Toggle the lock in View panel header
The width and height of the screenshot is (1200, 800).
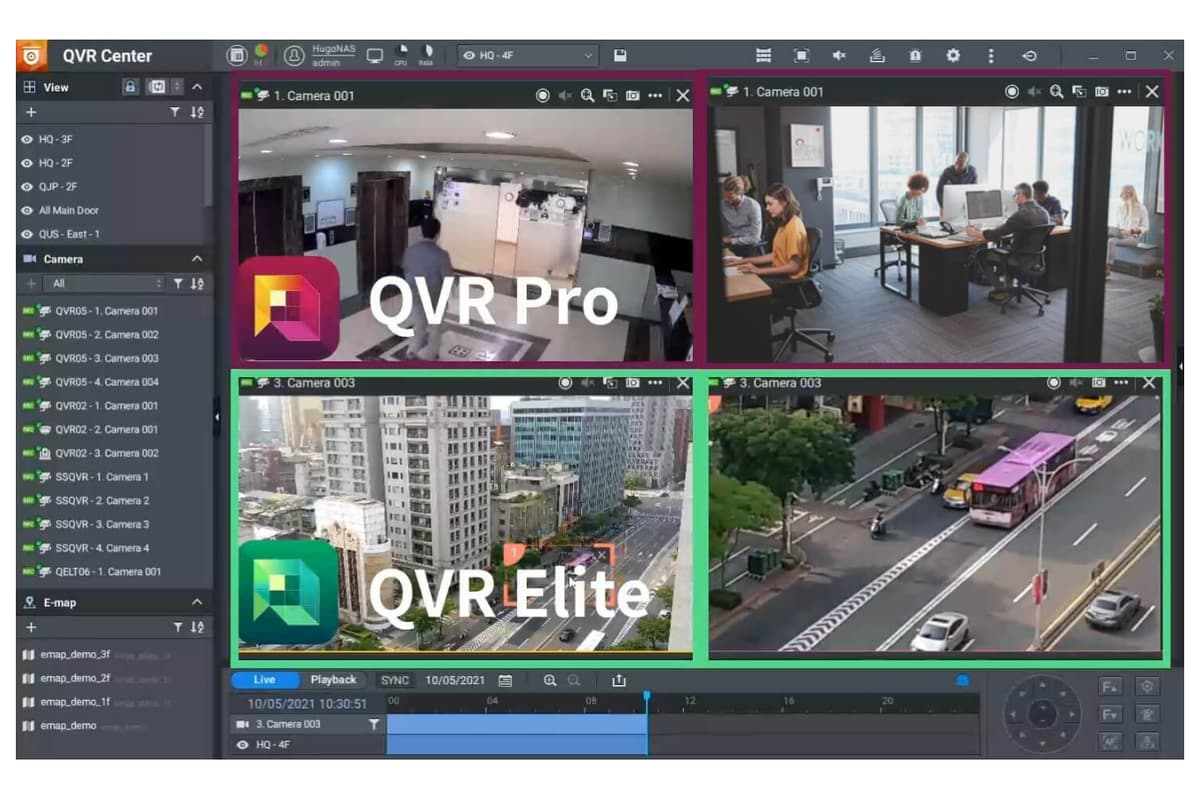tap(130, 87)
